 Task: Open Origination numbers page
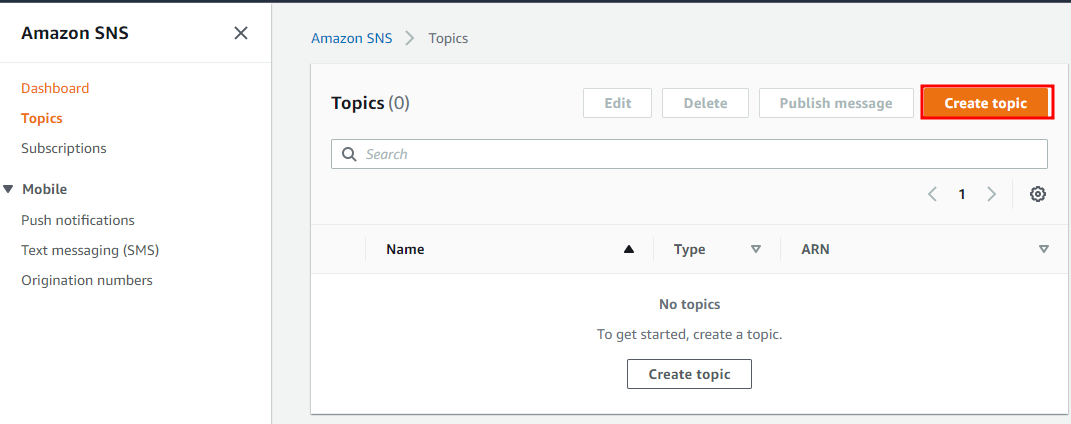pyautogui.click(x=87, y=280)
